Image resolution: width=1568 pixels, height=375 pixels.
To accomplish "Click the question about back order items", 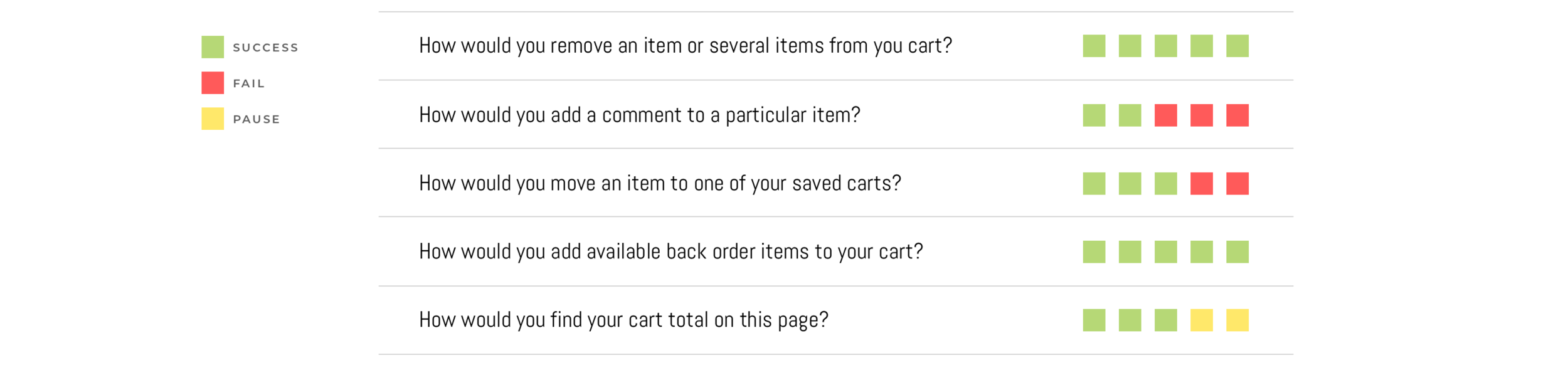I will [x=671, y=251].
